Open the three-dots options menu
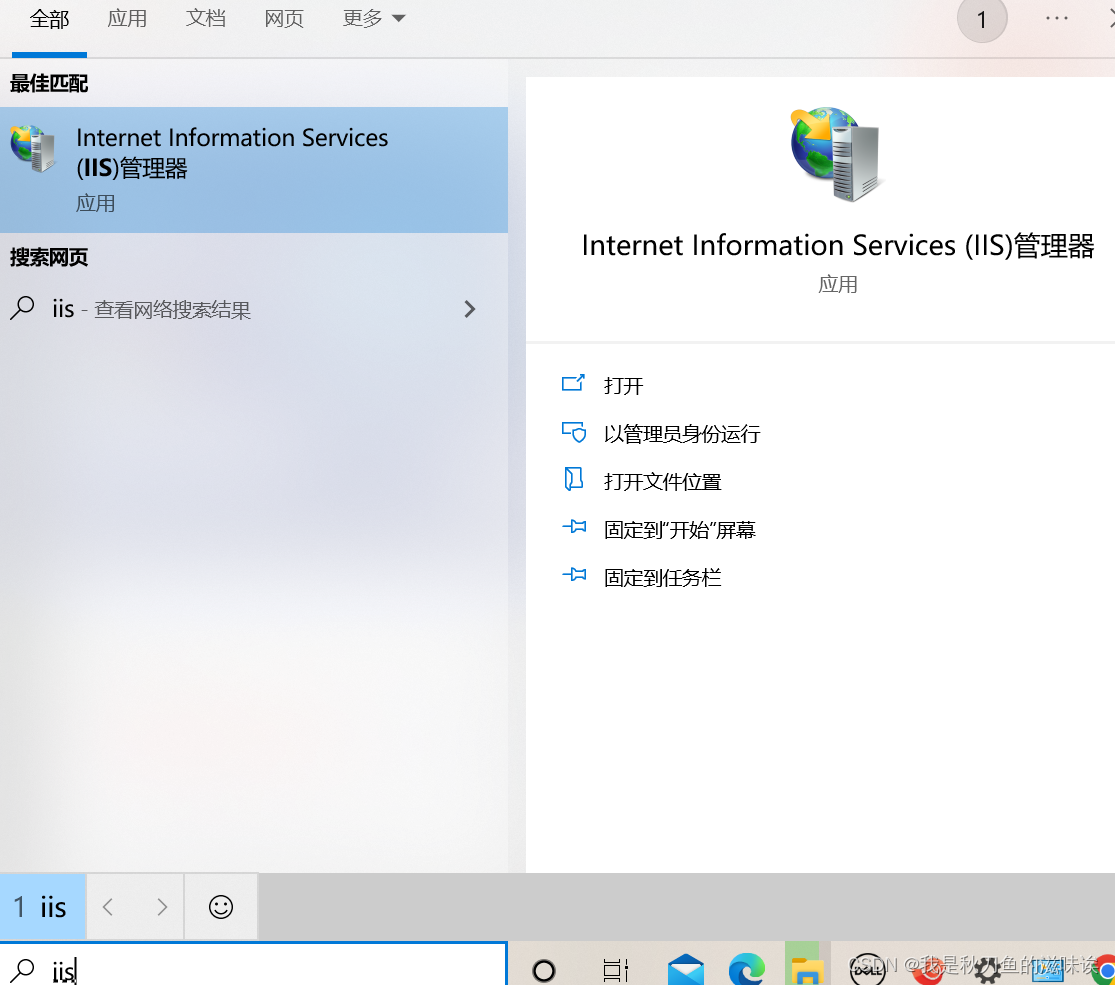Image resolution: width=1115 pixels, height=985 pixels. point(1057,18)
